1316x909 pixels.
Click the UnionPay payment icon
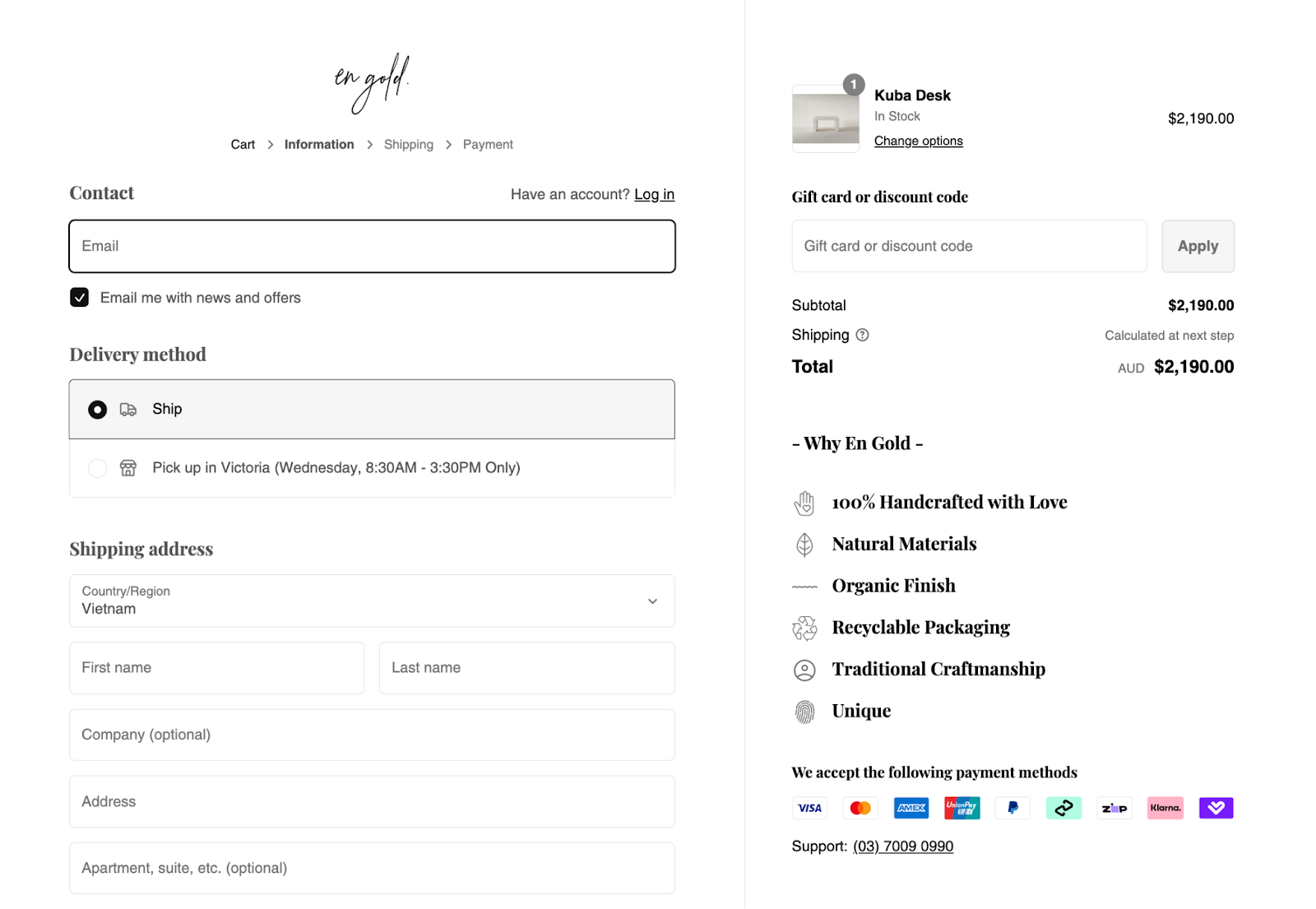[962, 808]
